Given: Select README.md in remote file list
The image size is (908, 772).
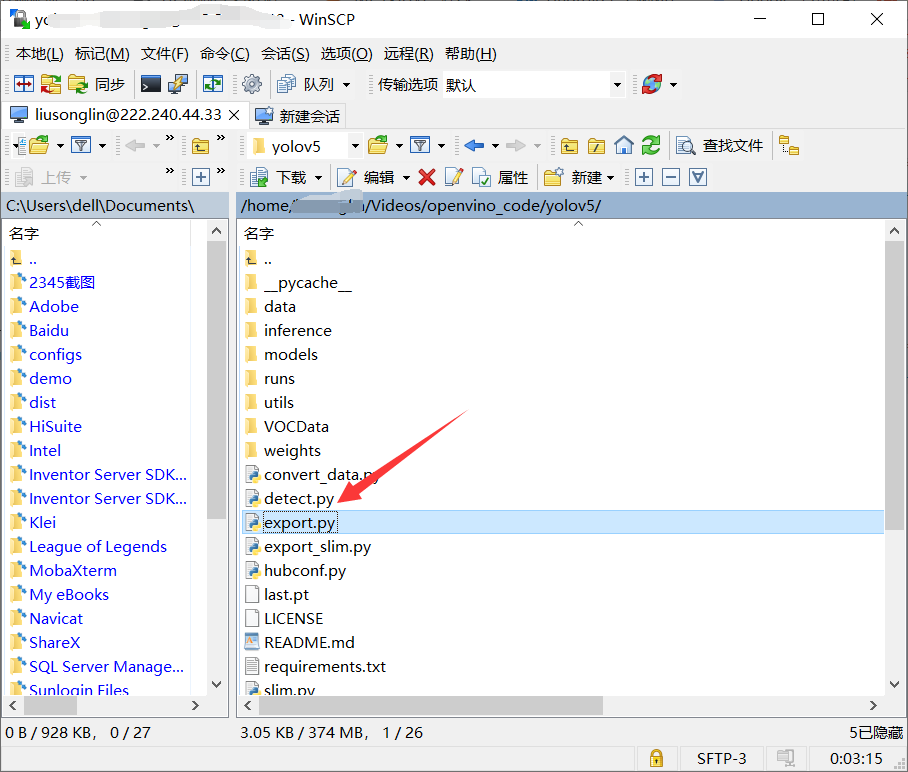Looking at the screenshot, I should [309, 643].
